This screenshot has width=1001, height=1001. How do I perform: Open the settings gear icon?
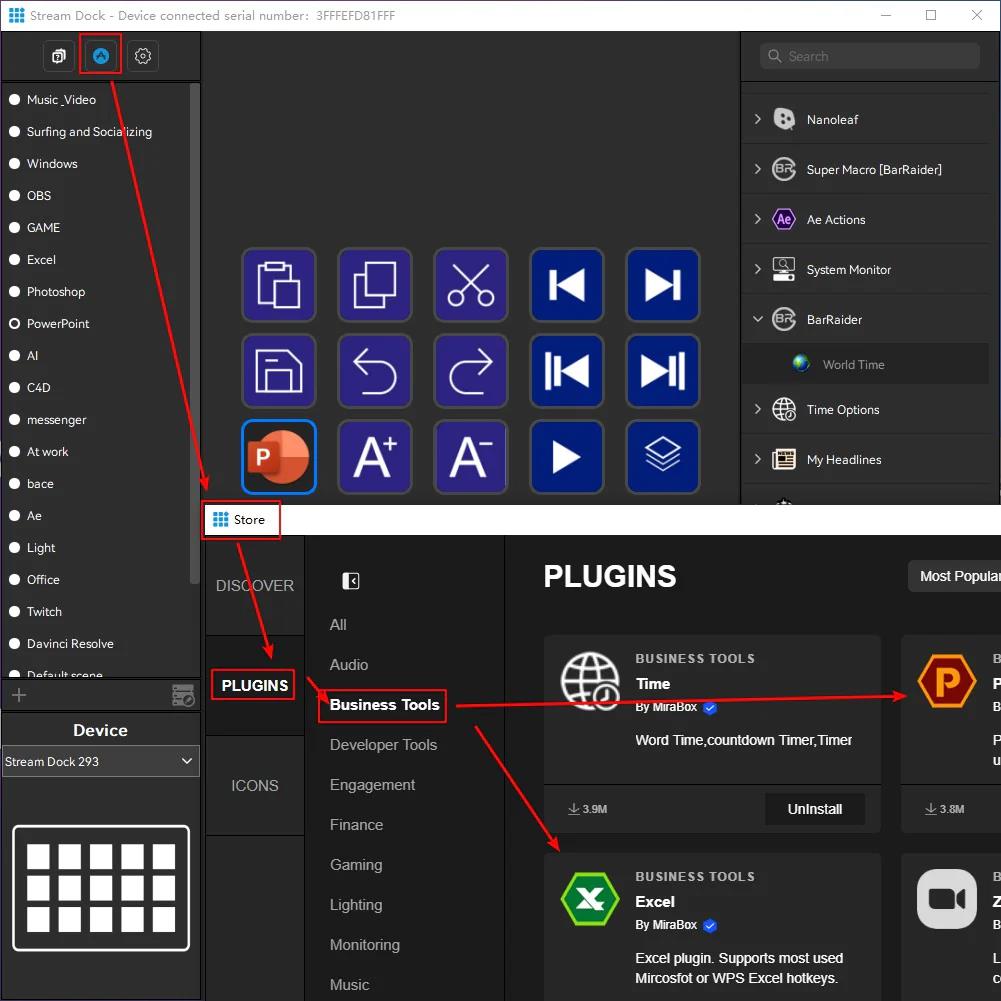143,56
